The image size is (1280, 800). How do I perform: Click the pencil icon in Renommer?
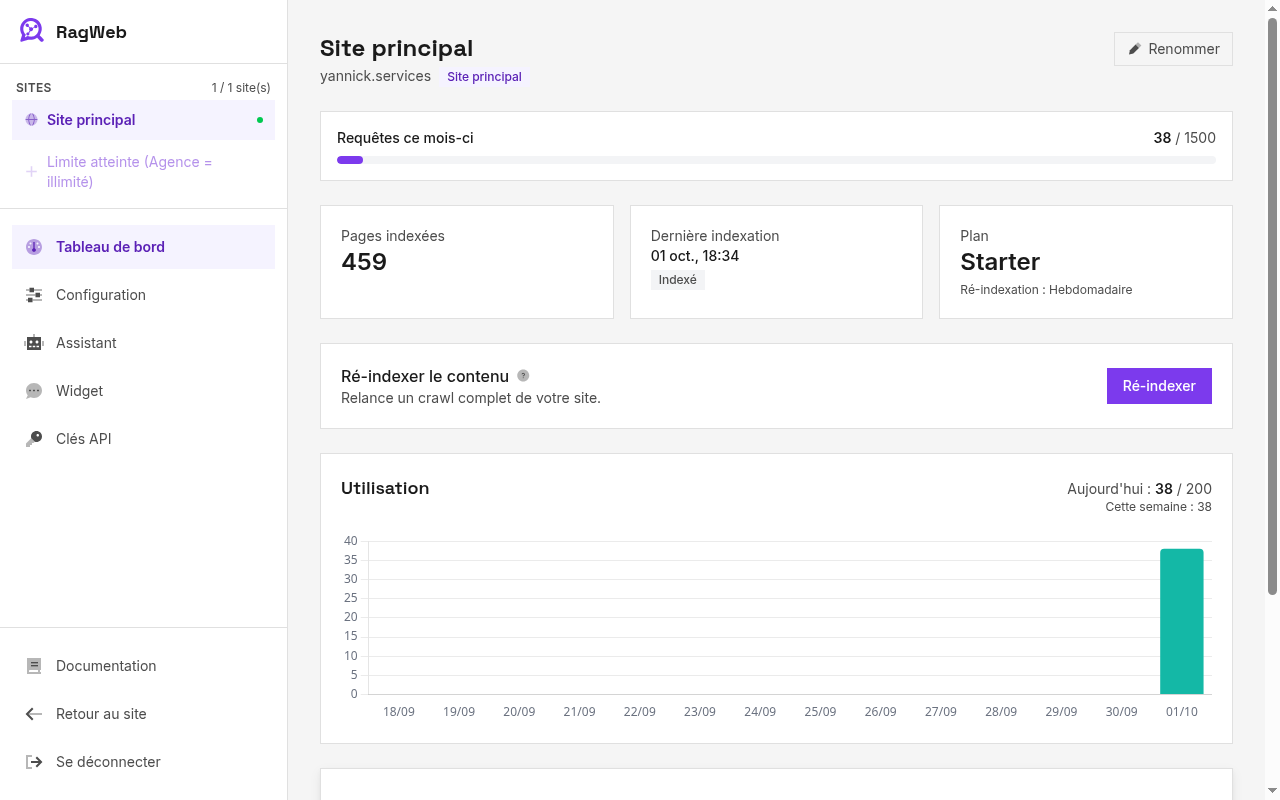pyautogui.click(x=1134, y=49)
